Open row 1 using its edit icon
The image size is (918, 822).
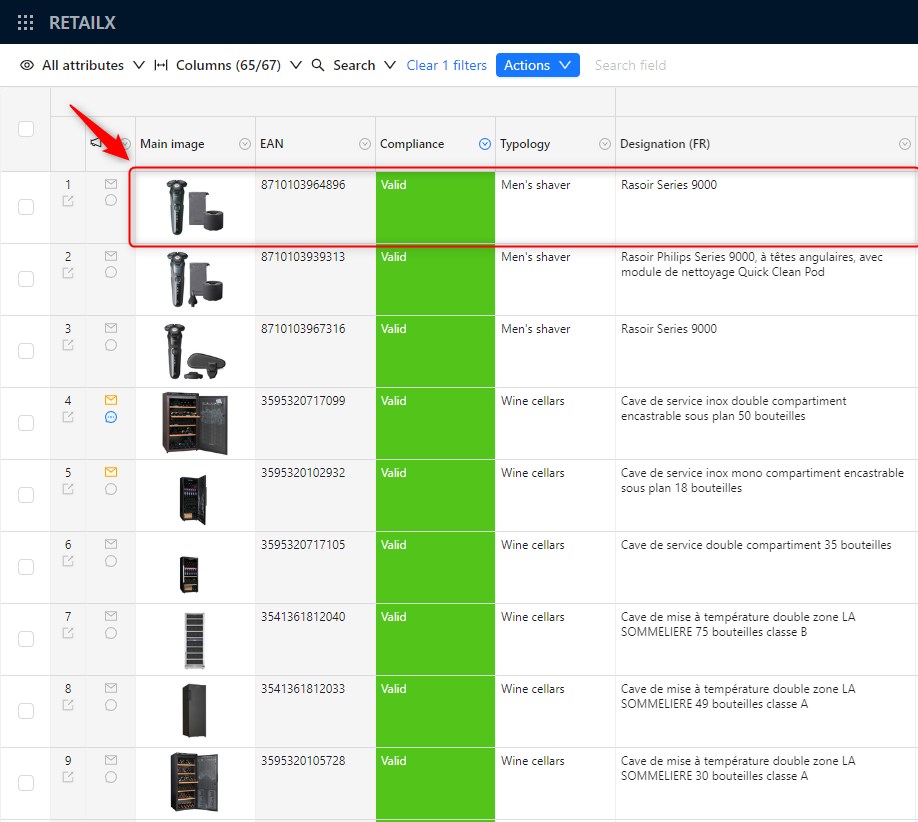(68, 201)
